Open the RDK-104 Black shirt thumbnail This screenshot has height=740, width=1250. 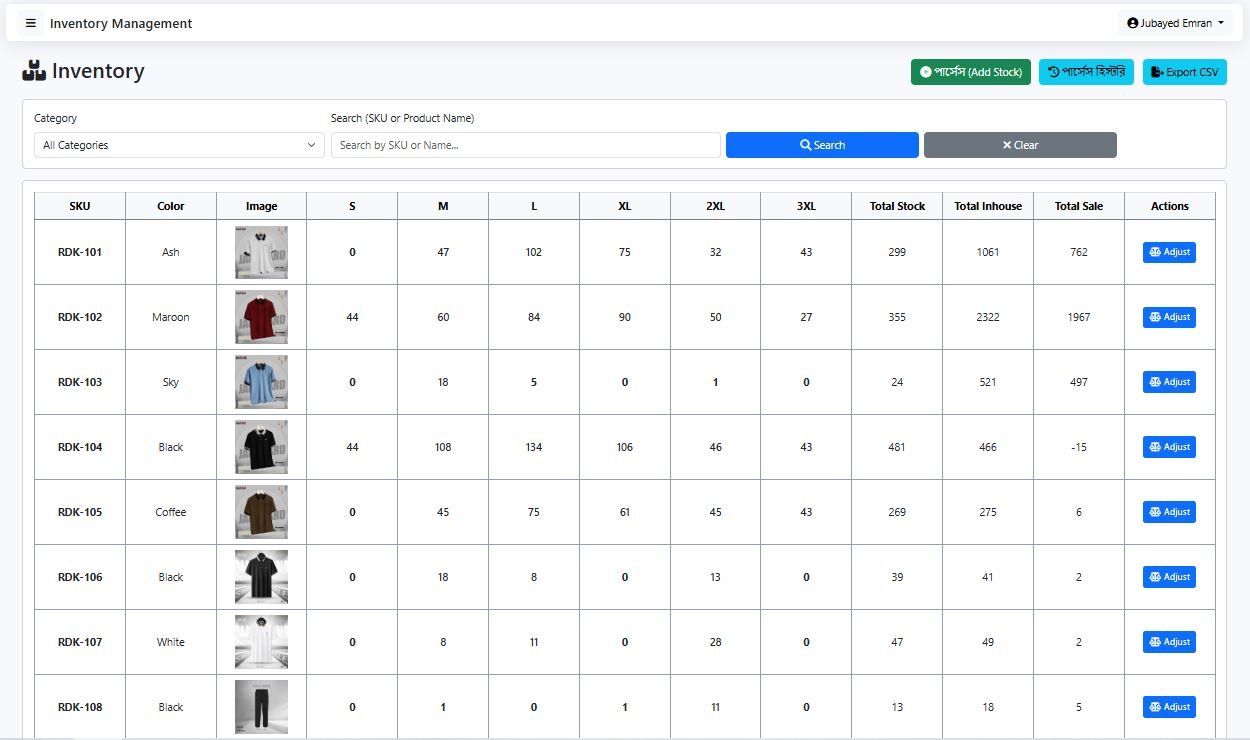click(261, 447)
